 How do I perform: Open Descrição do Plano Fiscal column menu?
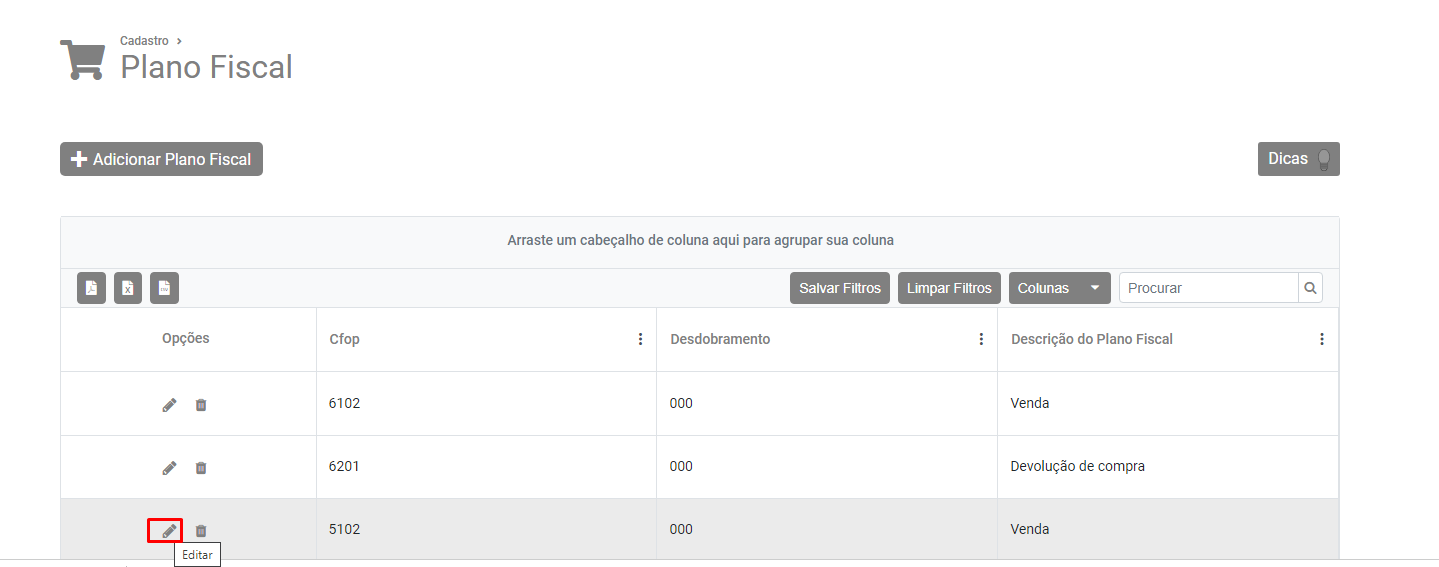(1322, 339)
